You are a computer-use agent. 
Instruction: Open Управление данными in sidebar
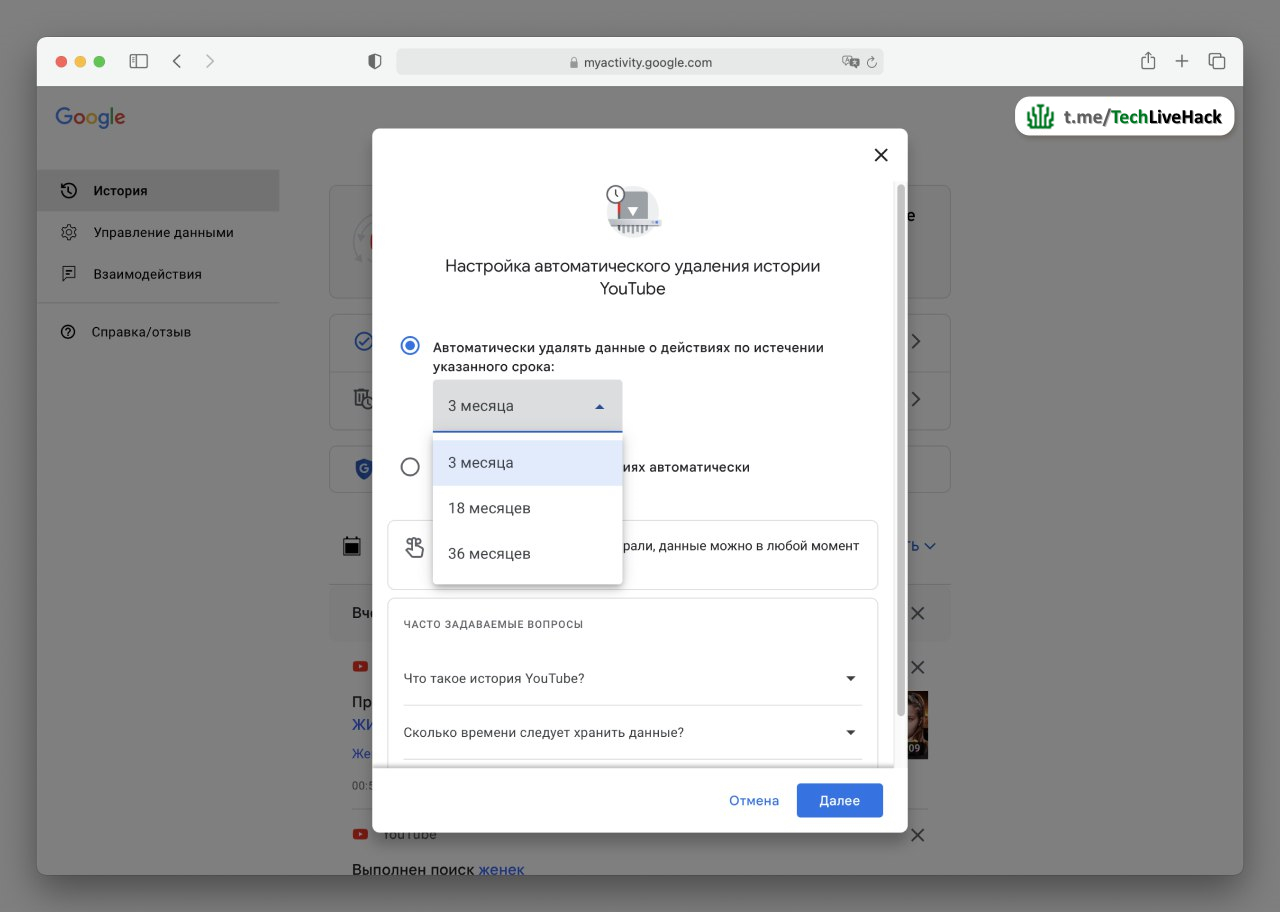158,232
